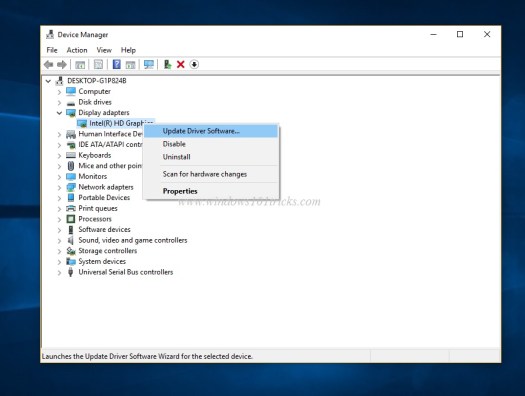Click the Mice and other pointing devices icon
The width and height of the screenshot is (525, 396).
tap(71, 166)
